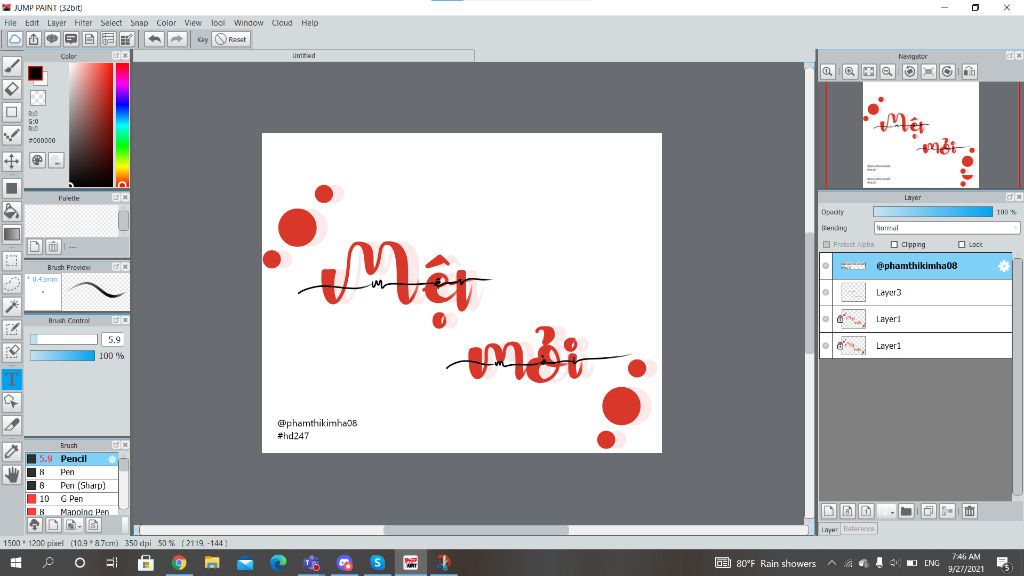Viewport: 1024px width, 576px height.
Task: Toggle visibility of bottom Layer1
Action: (x=826, y=345)
